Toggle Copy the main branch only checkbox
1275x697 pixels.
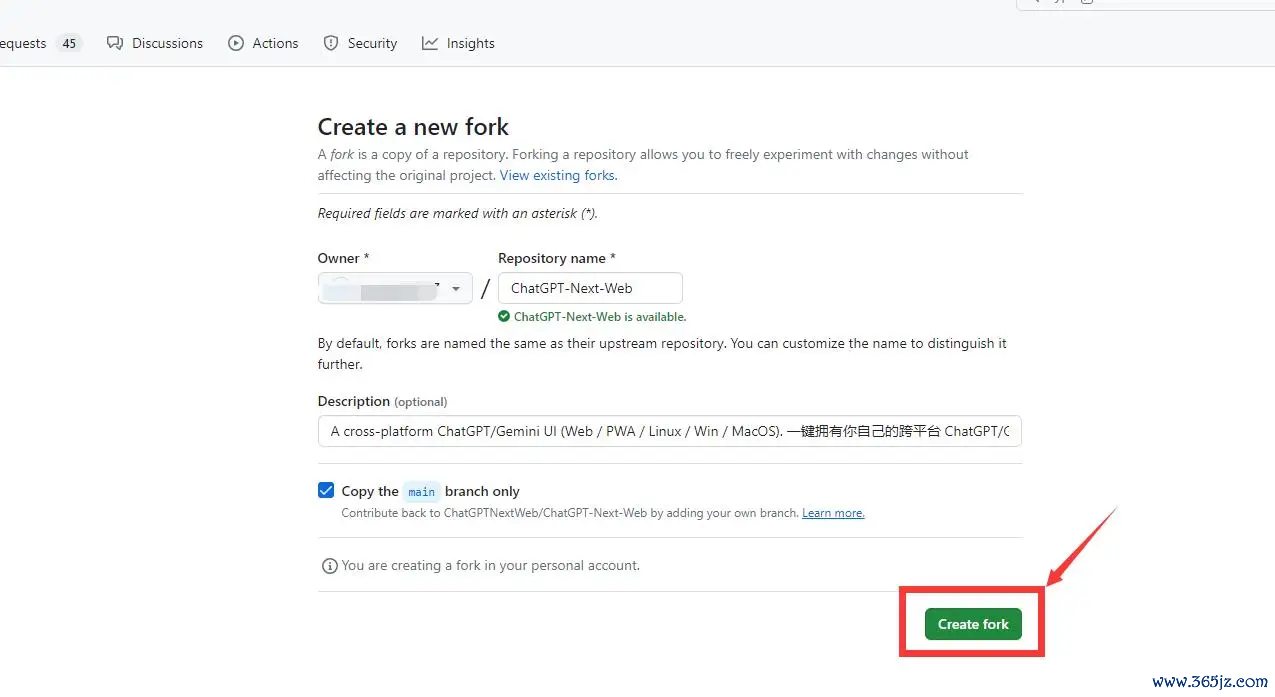click(326, 490)
